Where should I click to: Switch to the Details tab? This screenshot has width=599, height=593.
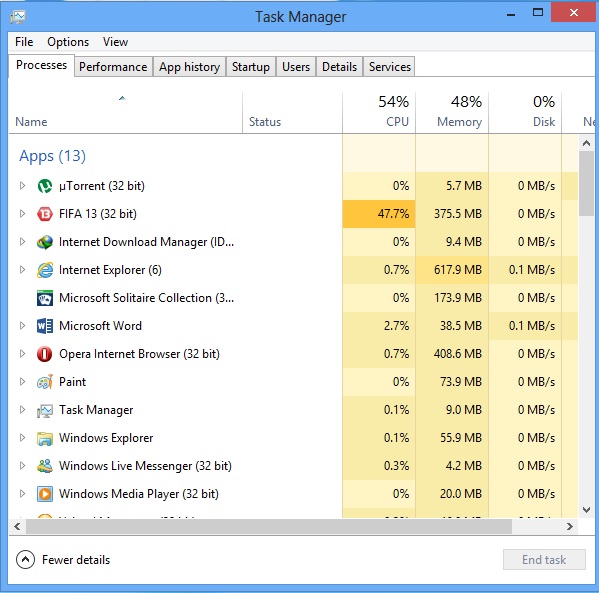339,67
